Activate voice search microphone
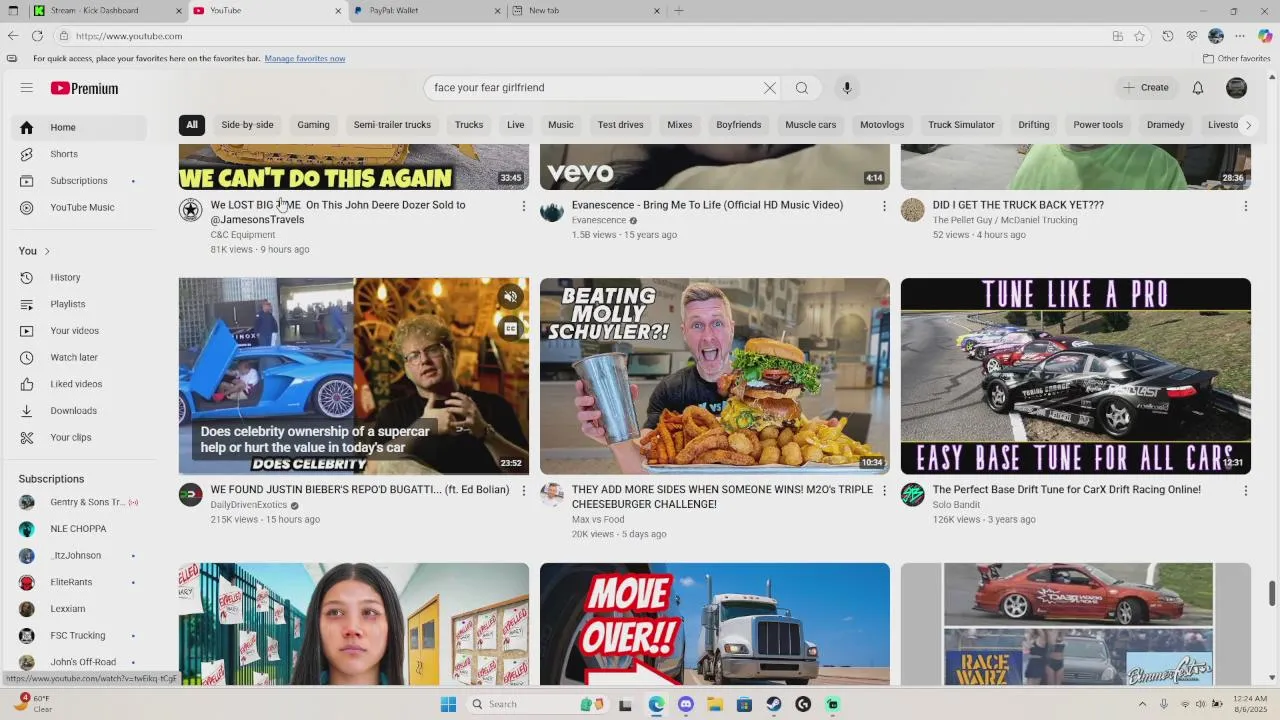1280x720 pixels. pyautogui.click(x=847, y=88)
